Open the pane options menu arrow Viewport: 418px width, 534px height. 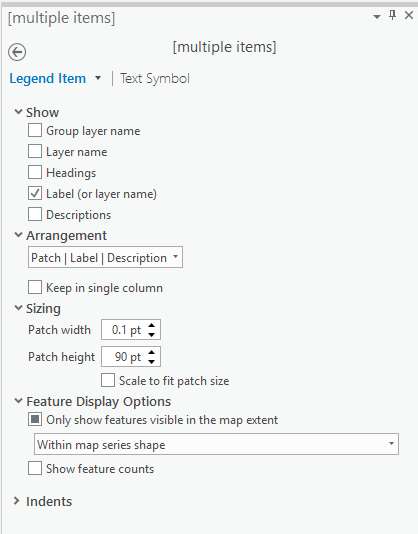(377, 16)
